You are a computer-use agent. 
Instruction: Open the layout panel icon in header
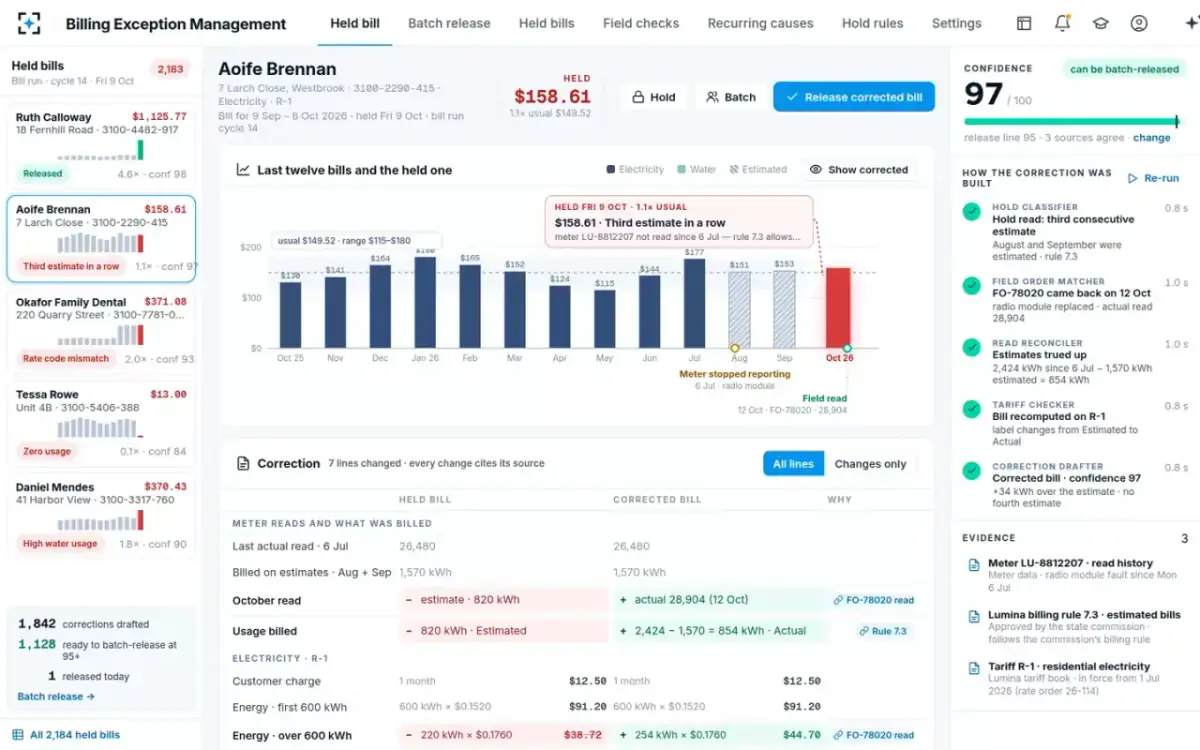tap(1024, 24)
